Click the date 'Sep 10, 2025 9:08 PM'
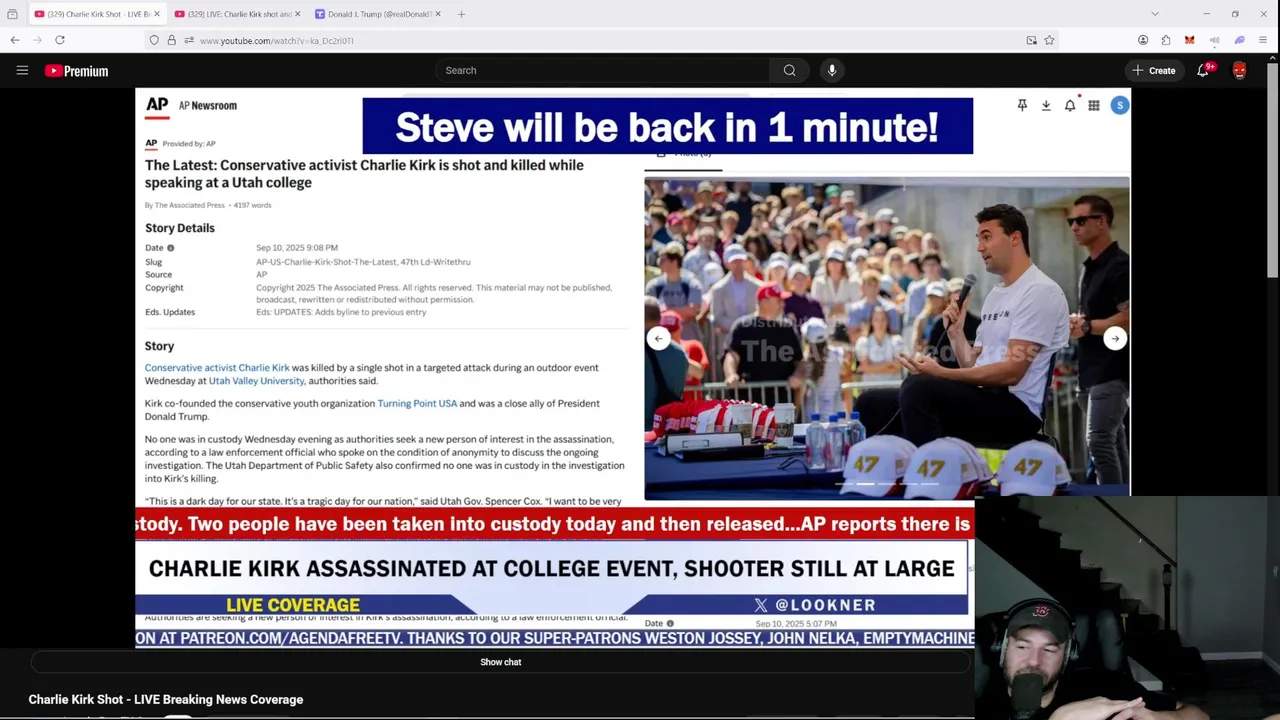The width and height of the screenshot is (1280, 720). click(297, 248)
